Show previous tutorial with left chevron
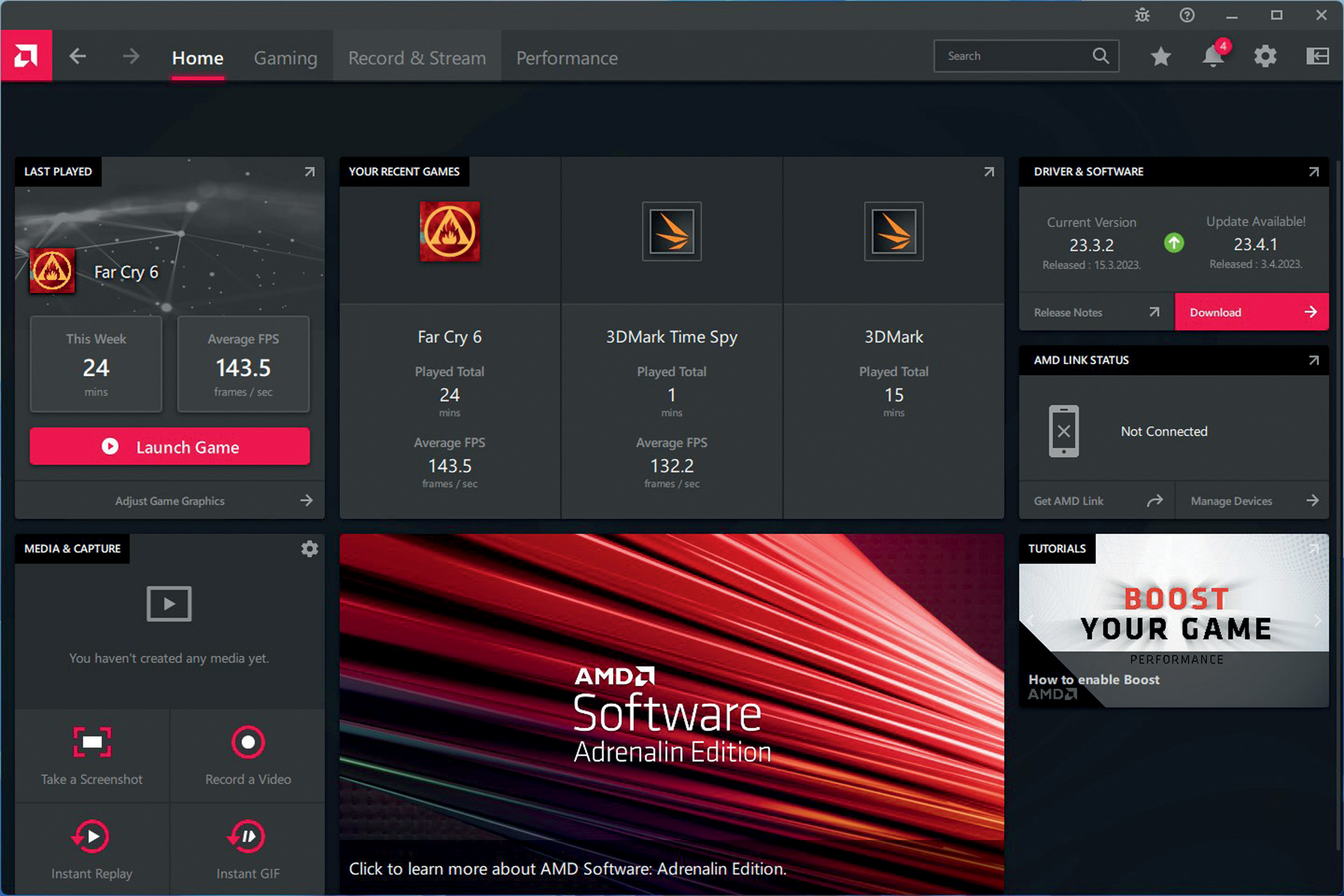The height and width of the screenshot is (896, 1344). [1030, 620]
